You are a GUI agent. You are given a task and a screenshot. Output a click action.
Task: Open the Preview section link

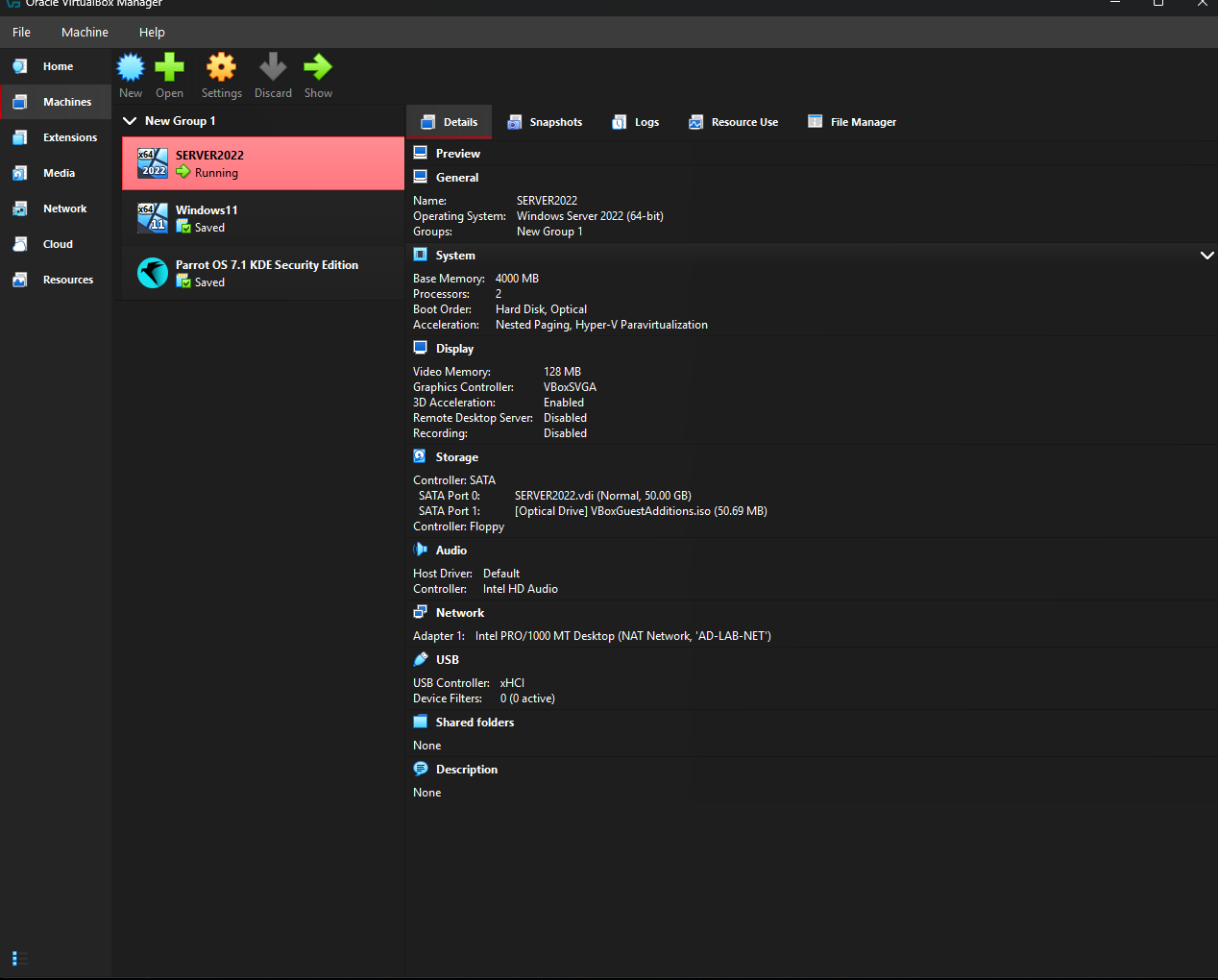[x=457, y=154]
